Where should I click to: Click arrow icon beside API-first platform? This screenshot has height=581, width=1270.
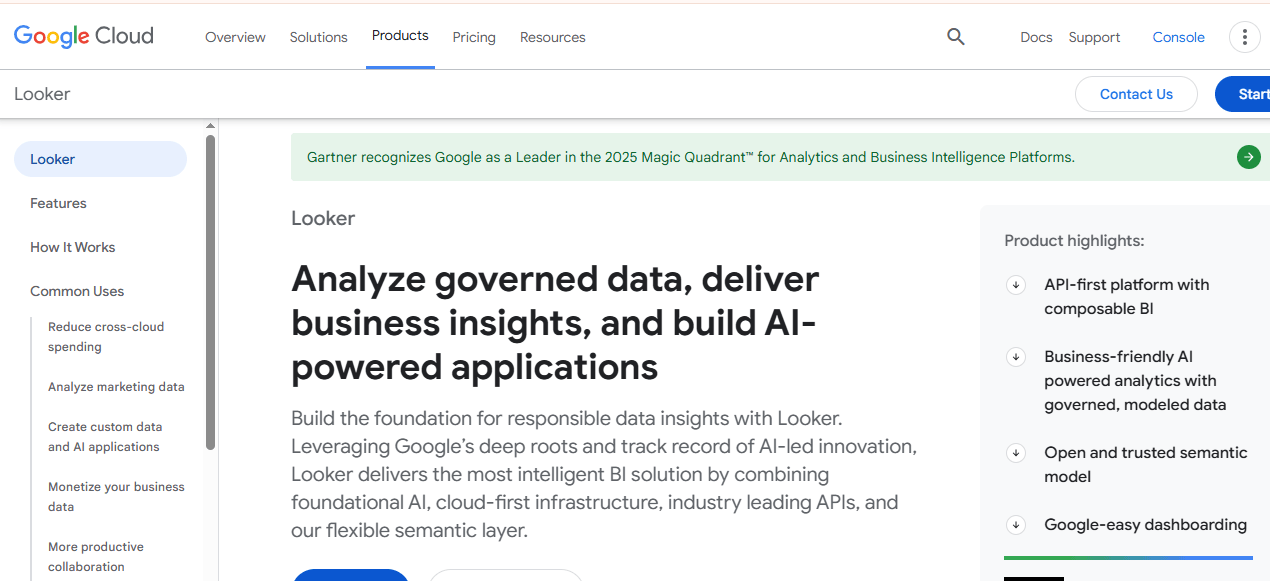[x=1016, y=285]
